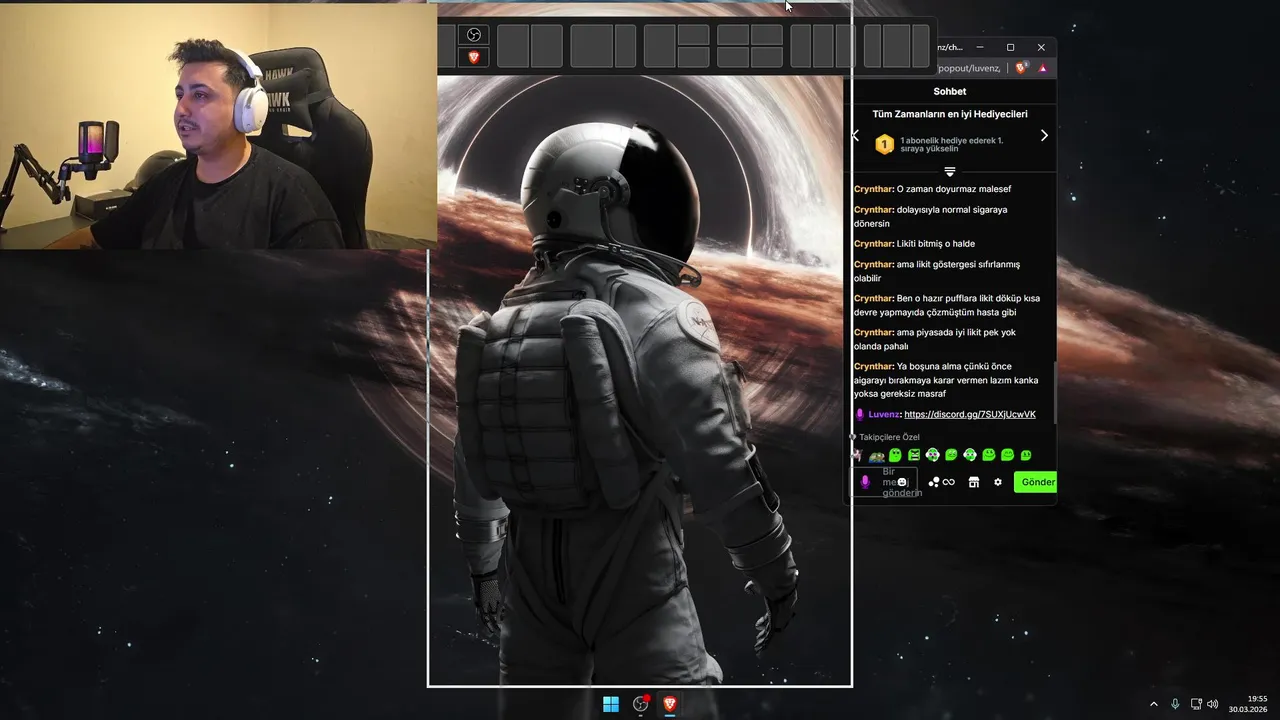Snap to left zone of half-plus-stacked layout
The width and height of the screenshot is (1280, 720).
pos(659,46)
